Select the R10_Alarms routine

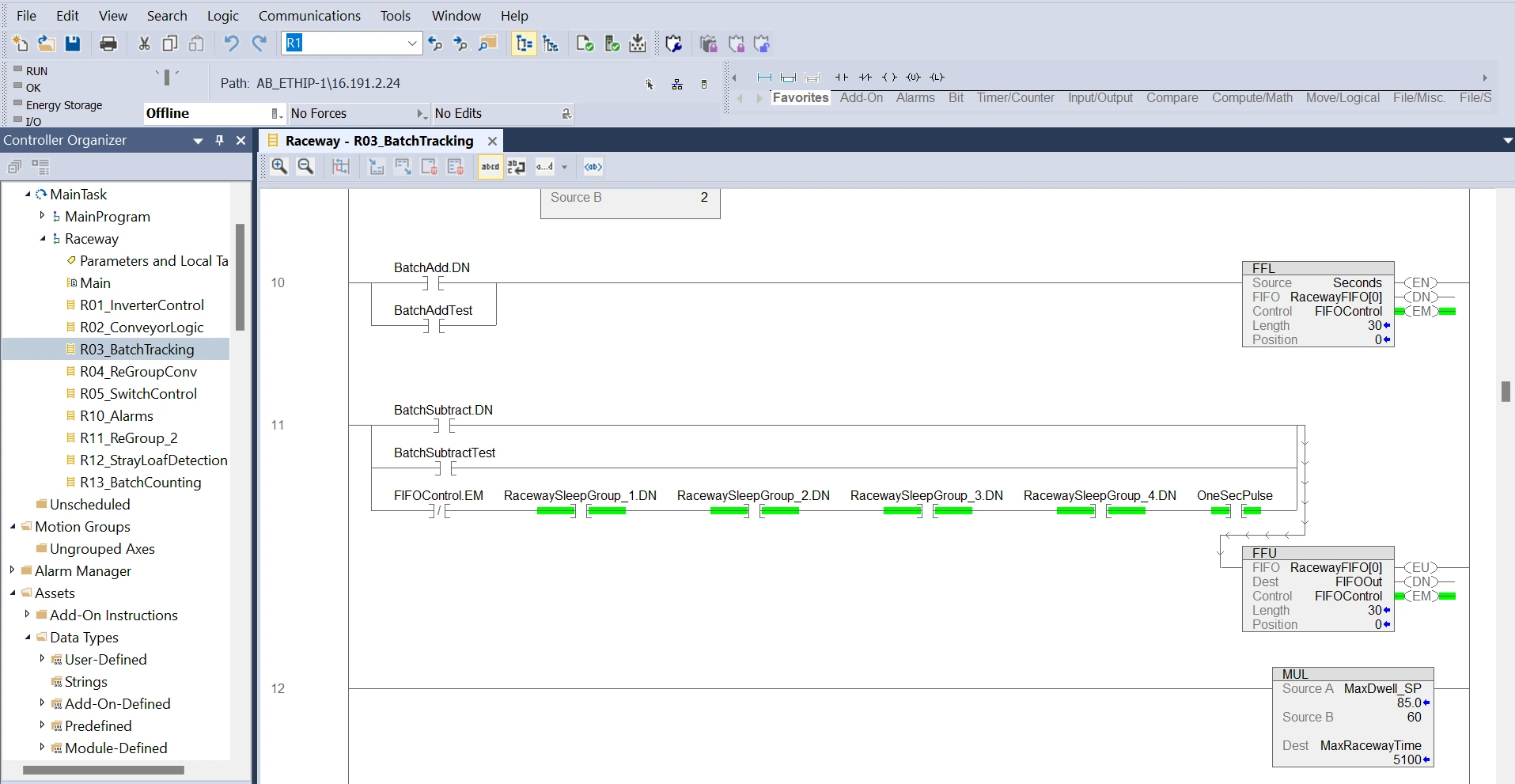[x=116, y=415]
